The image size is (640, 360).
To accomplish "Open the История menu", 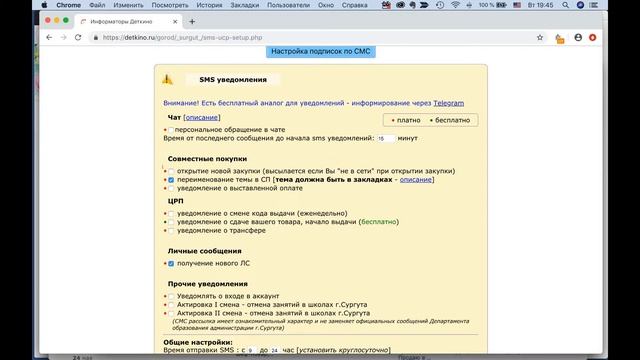I will pos(209,5).
